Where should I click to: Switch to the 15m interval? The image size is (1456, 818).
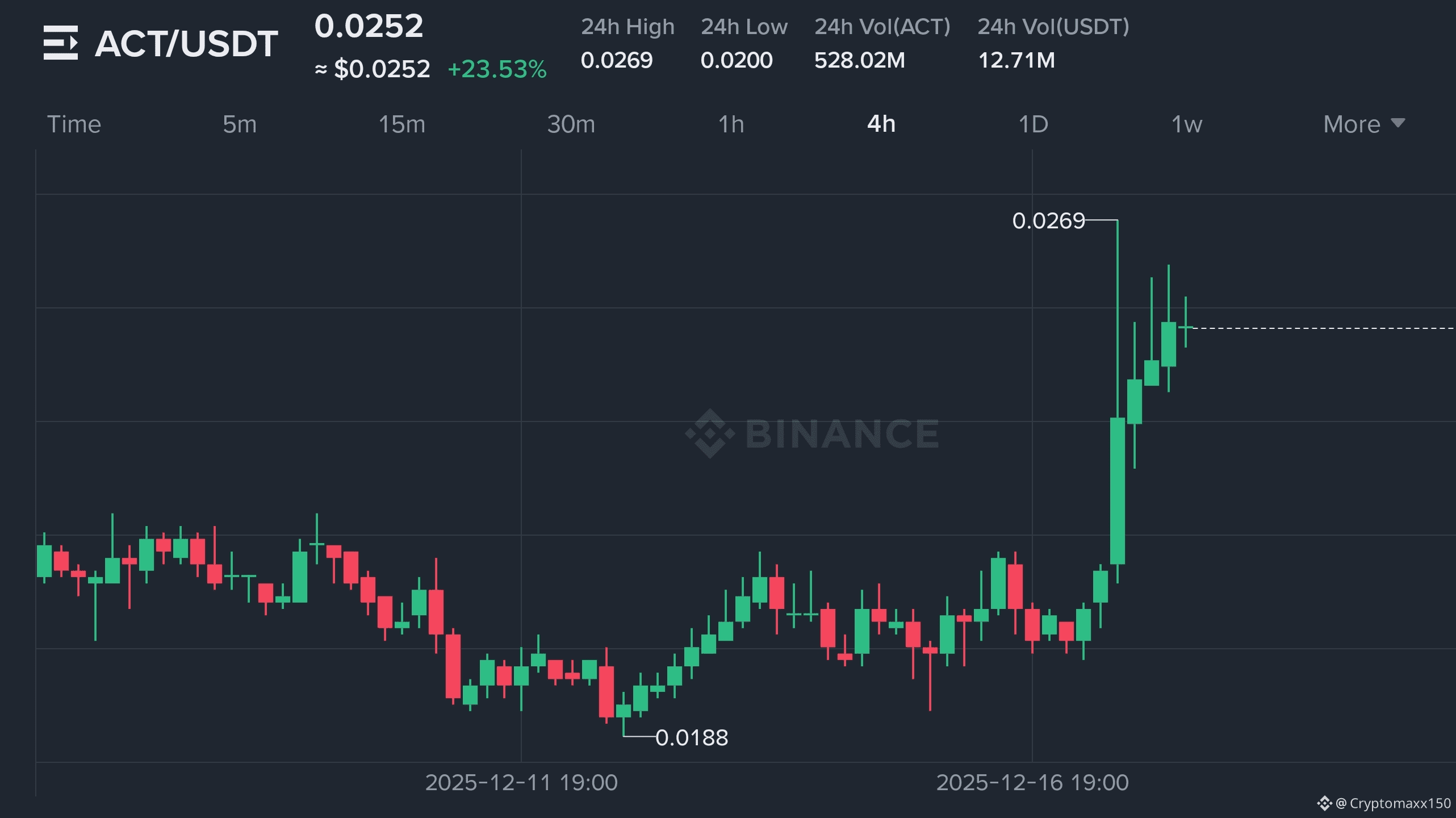coord(401,124)
